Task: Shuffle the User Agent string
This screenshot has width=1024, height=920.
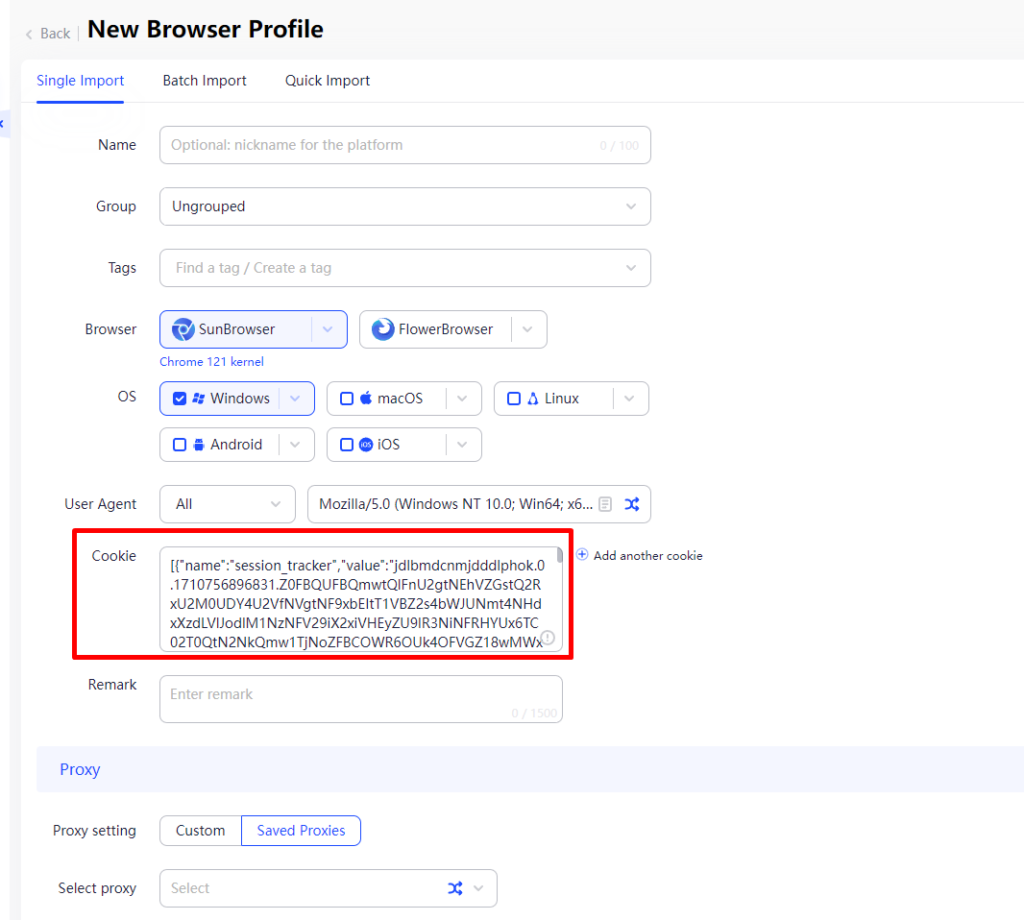Action: point(632,504)
